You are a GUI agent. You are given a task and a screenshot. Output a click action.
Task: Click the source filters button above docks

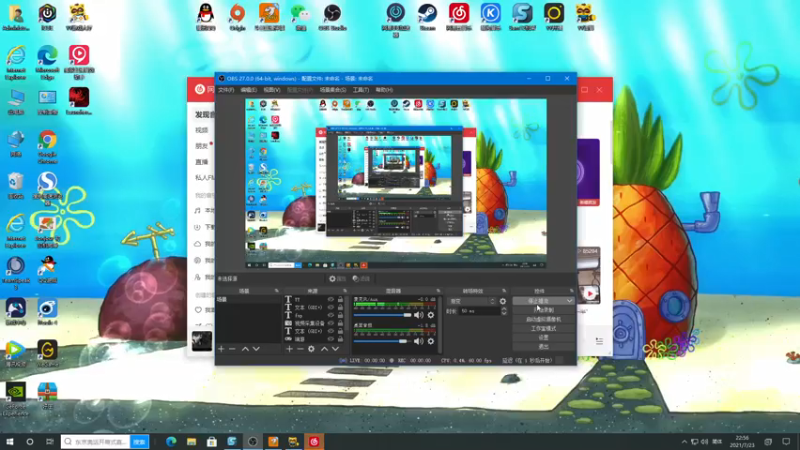pyautogui.click(x=361, y=279)
